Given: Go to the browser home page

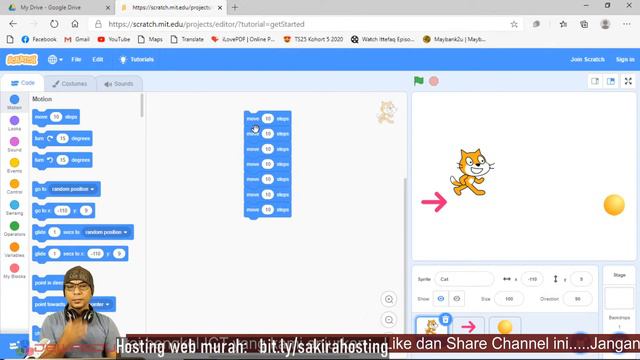Looking at the screenshot, I should [x=75, y=24].
